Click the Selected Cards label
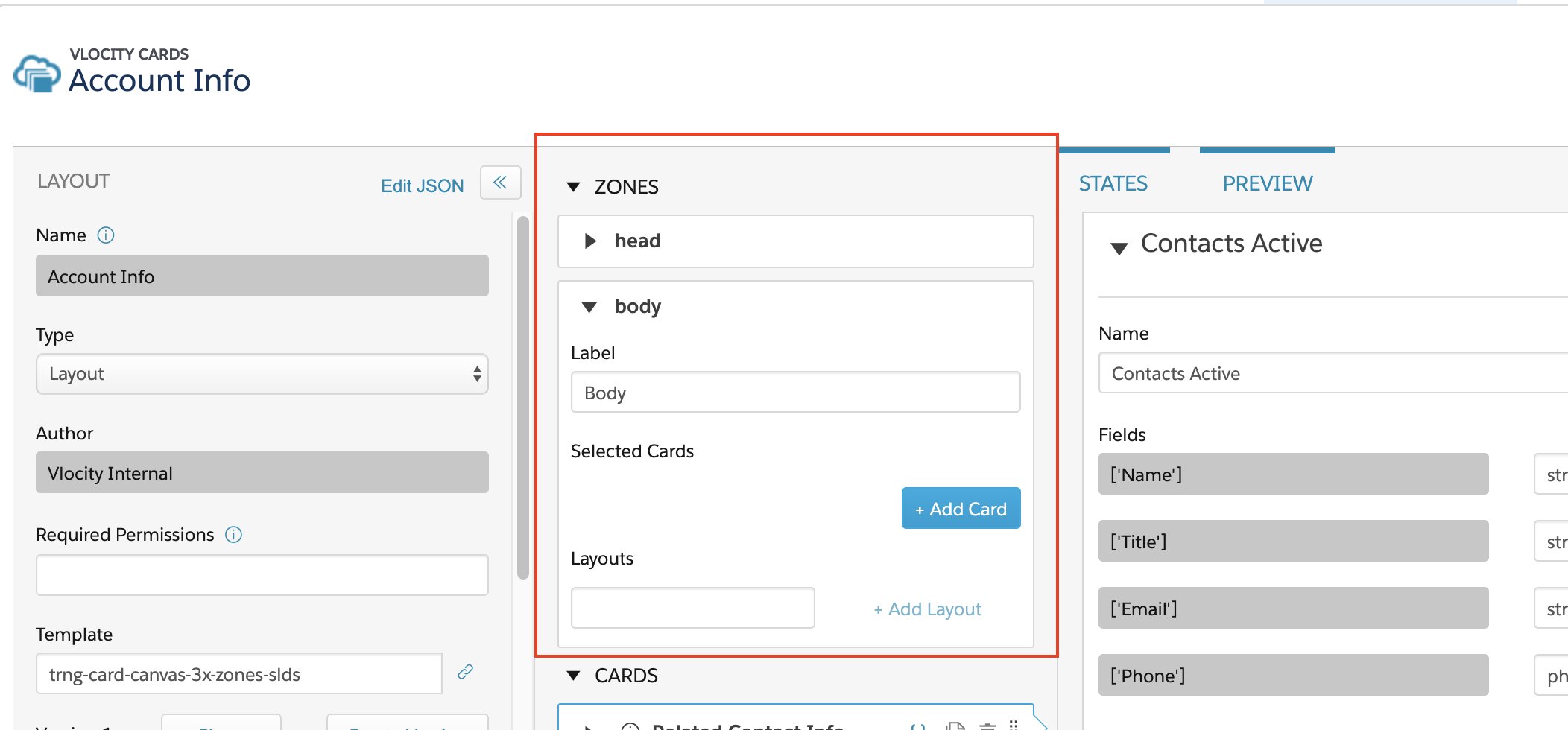The image size is (1568, 730). 632,451
